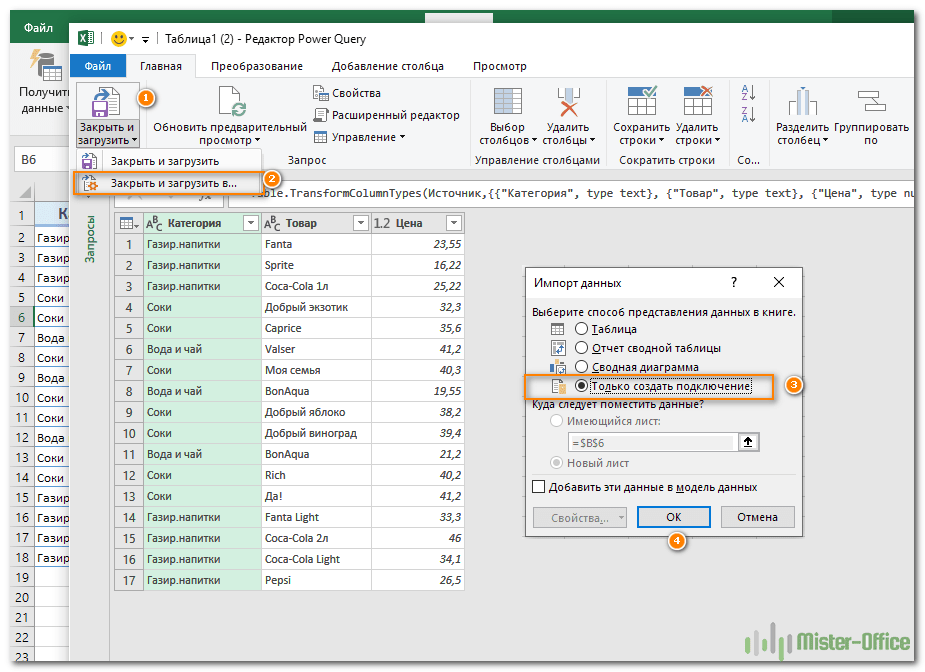Expand the Управление dropdown in ribbon
This screenshot has width=925, height=672.
(x=360, y=137)
